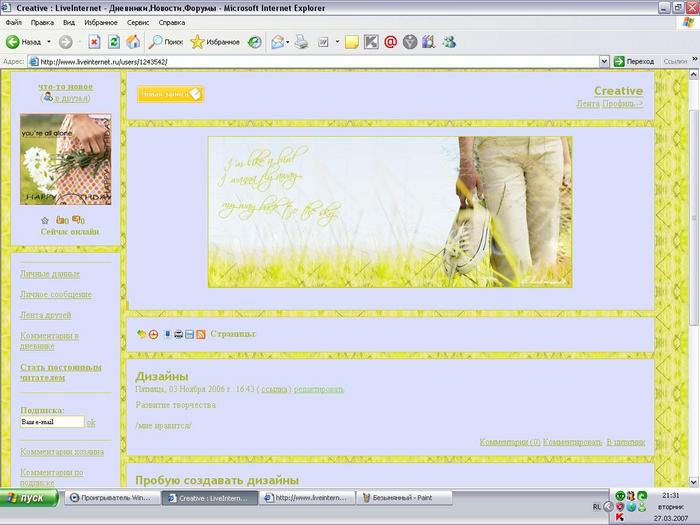
Task: Open the Файл menu
Action: 14,22
